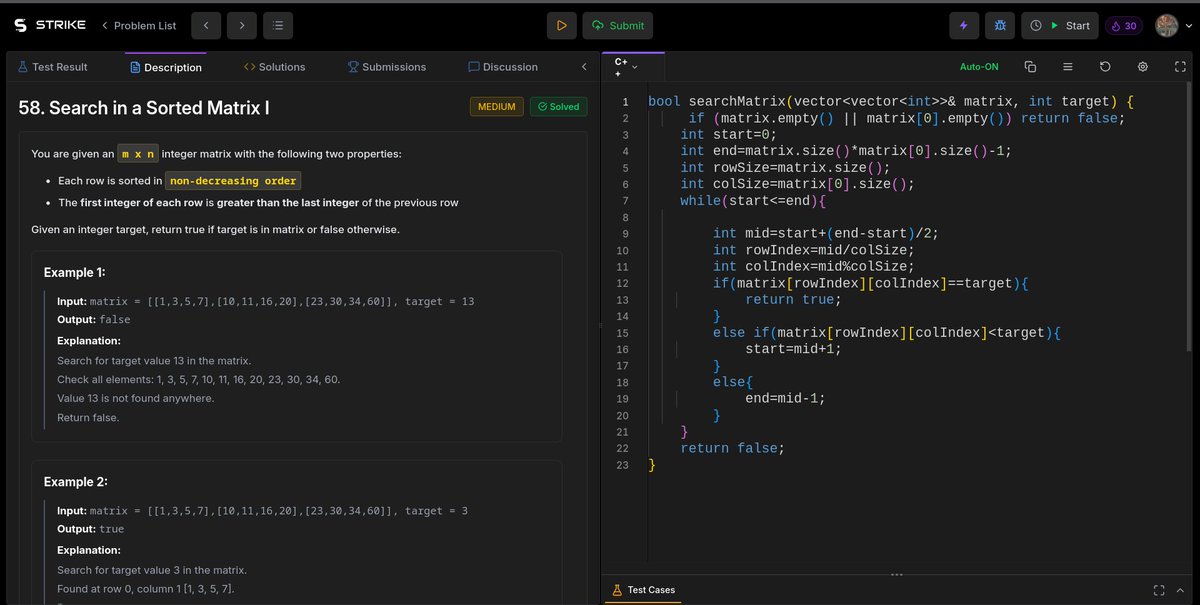Enter fullscreen editor mode
Image resolution: width=1200 pixels, height=605 pixels.
click(1180, 67)
